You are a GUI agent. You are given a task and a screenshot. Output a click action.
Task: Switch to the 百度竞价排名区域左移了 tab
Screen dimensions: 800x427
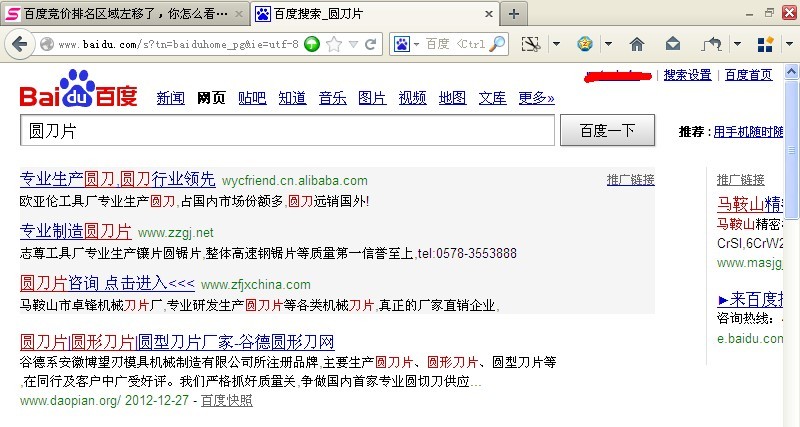(x=125, y=14)
